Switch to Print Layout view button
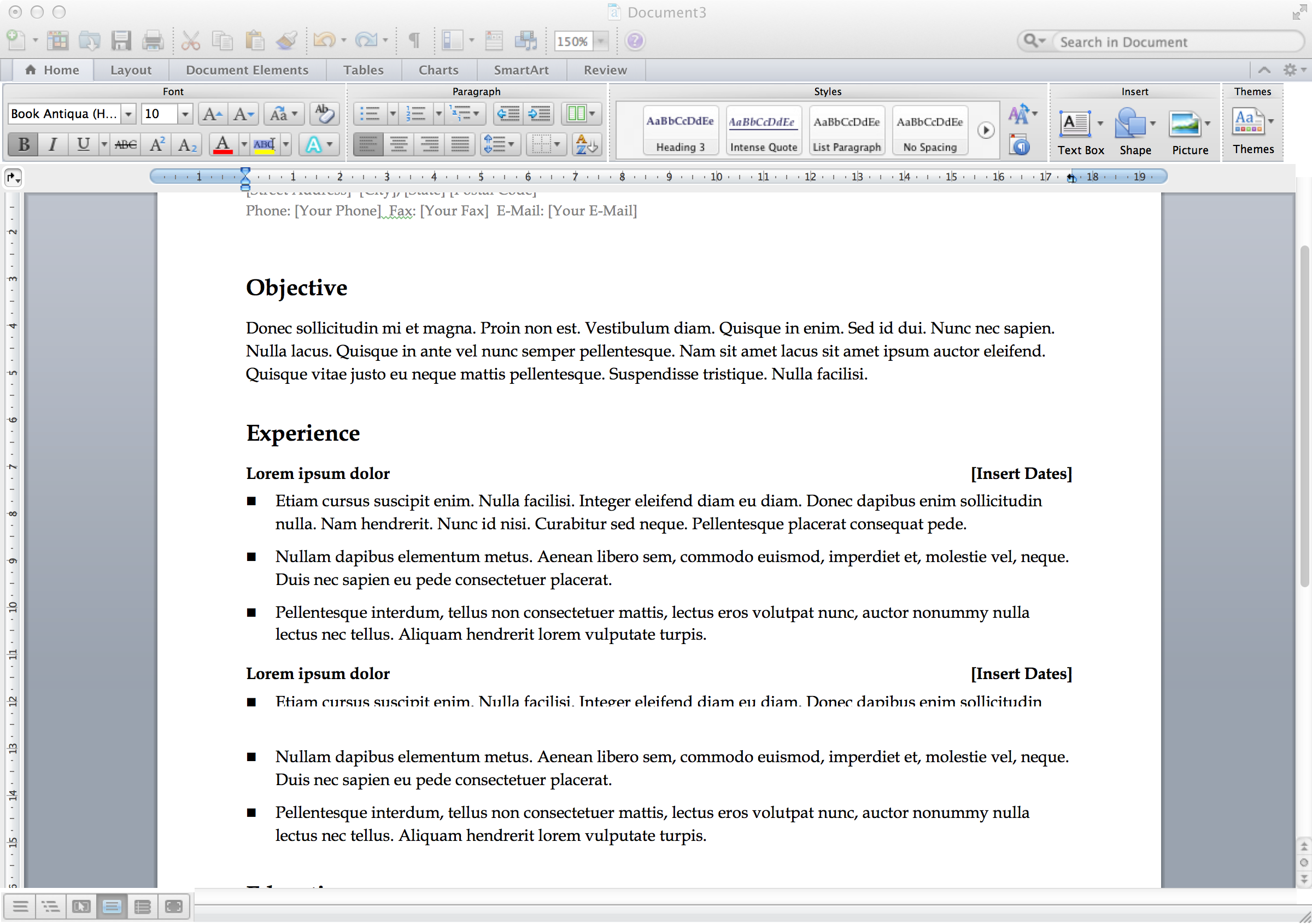1312x924 pixels. click(x=112, y=907)
